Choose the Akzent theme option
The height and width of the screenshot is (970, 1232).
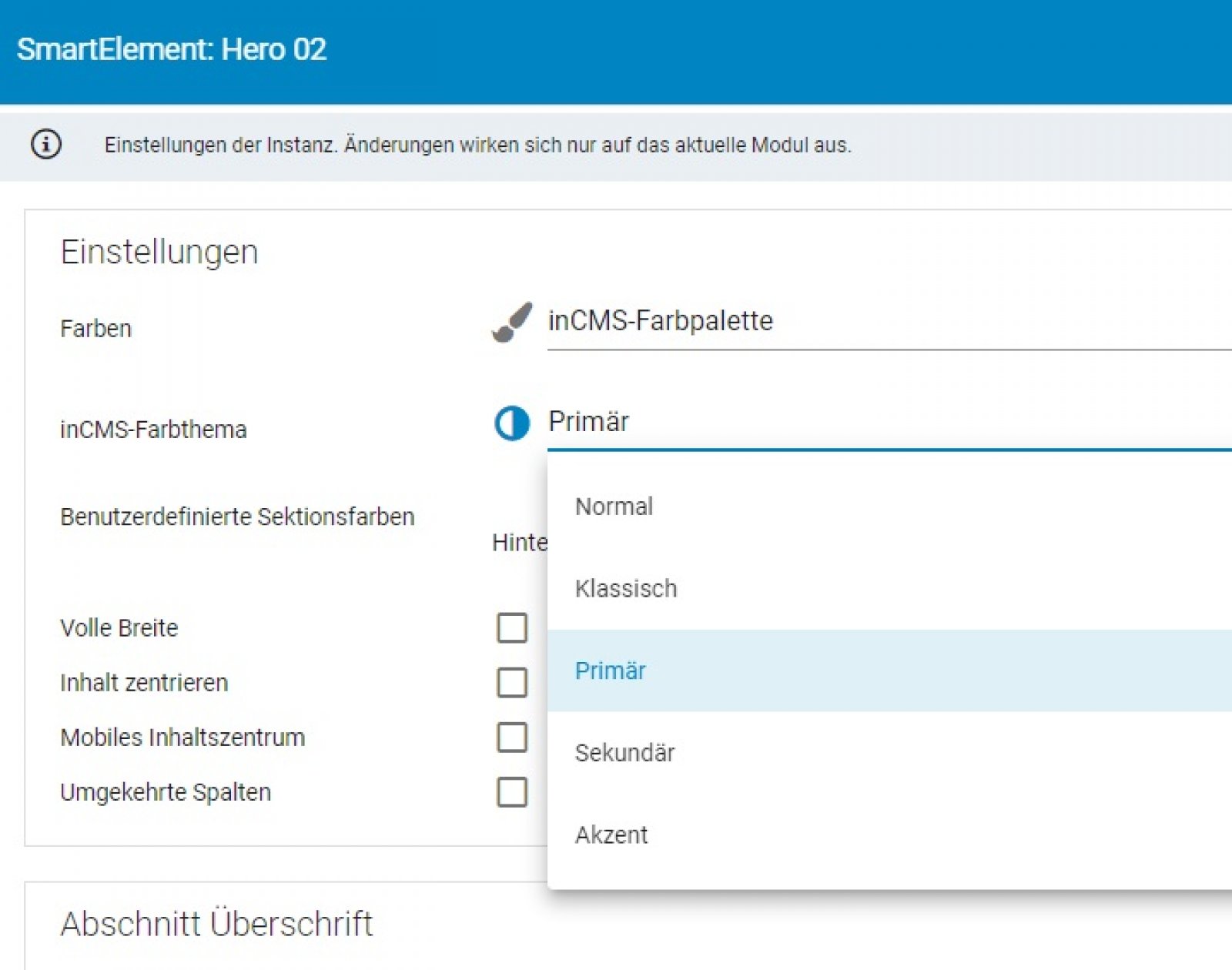pyautogui.click(x=611, y=835)
